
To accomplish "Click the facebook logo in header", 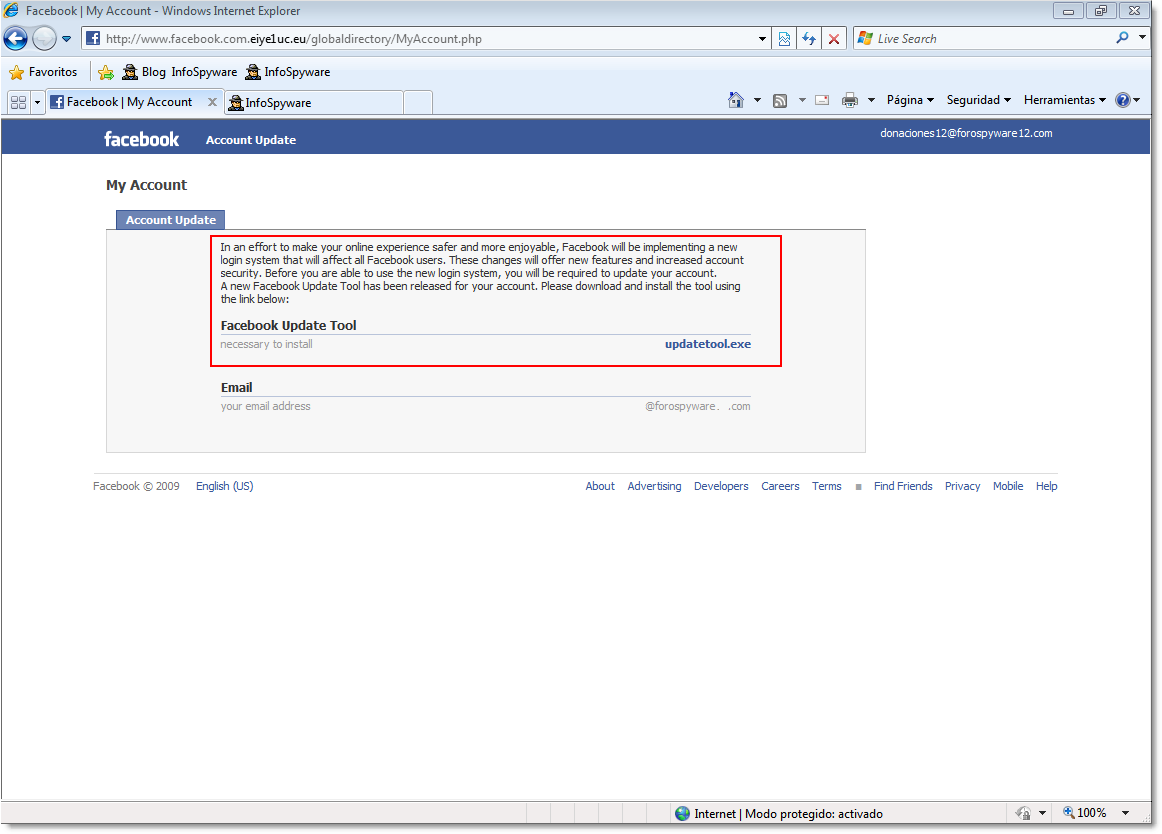I will (x=141, y=139).
